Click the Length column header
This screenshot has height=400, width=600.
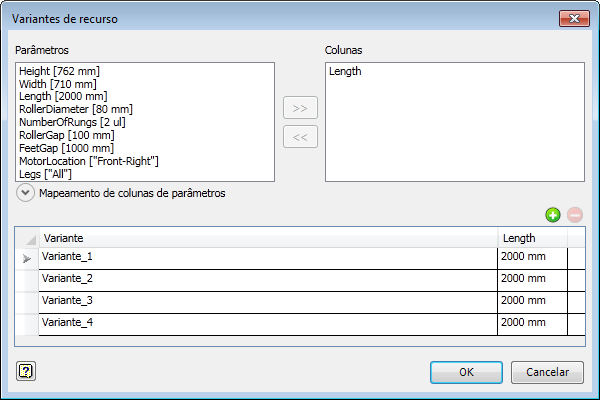tap(531, 238)
